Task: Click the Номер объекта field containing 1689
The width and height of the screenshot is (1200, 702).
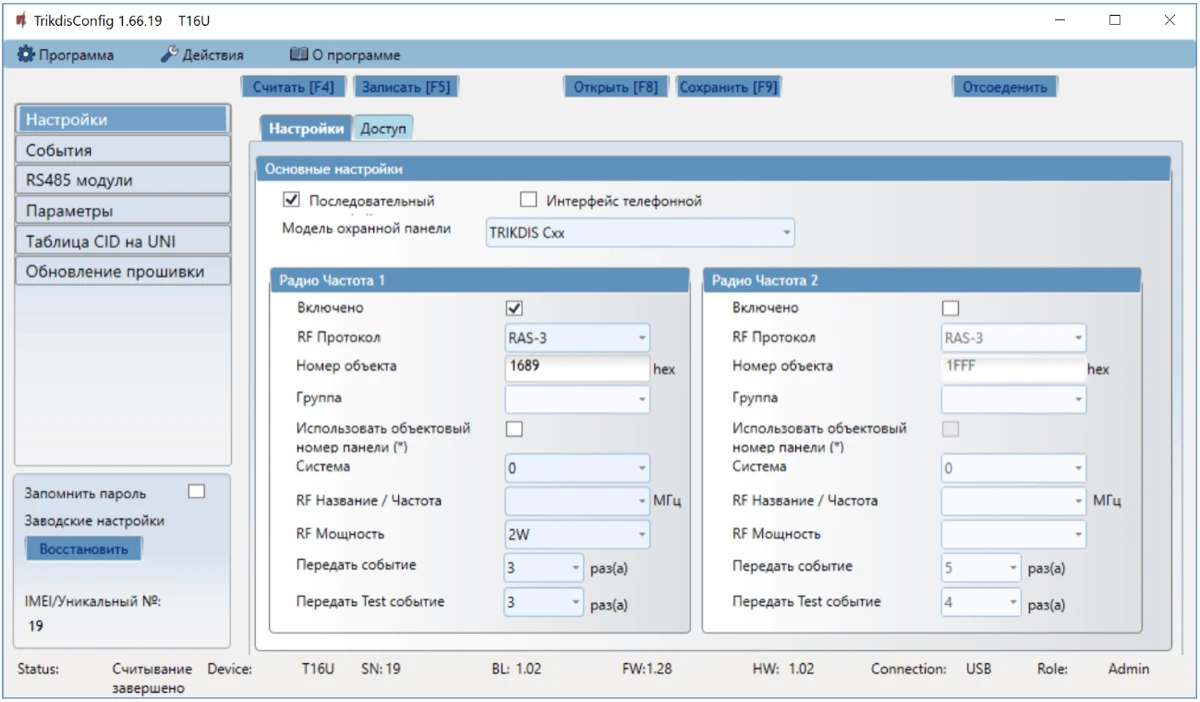Action: tap(577, 367)
